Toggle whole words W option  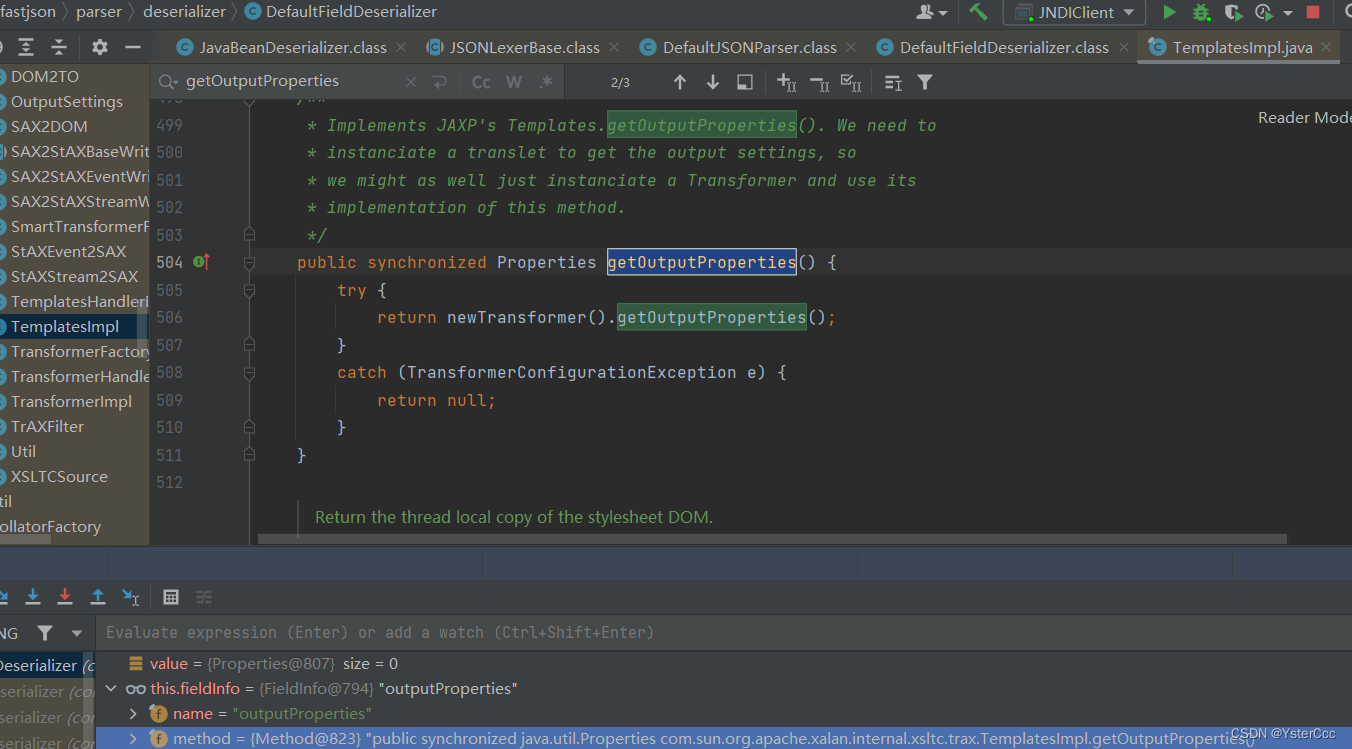tap(513, 82)
